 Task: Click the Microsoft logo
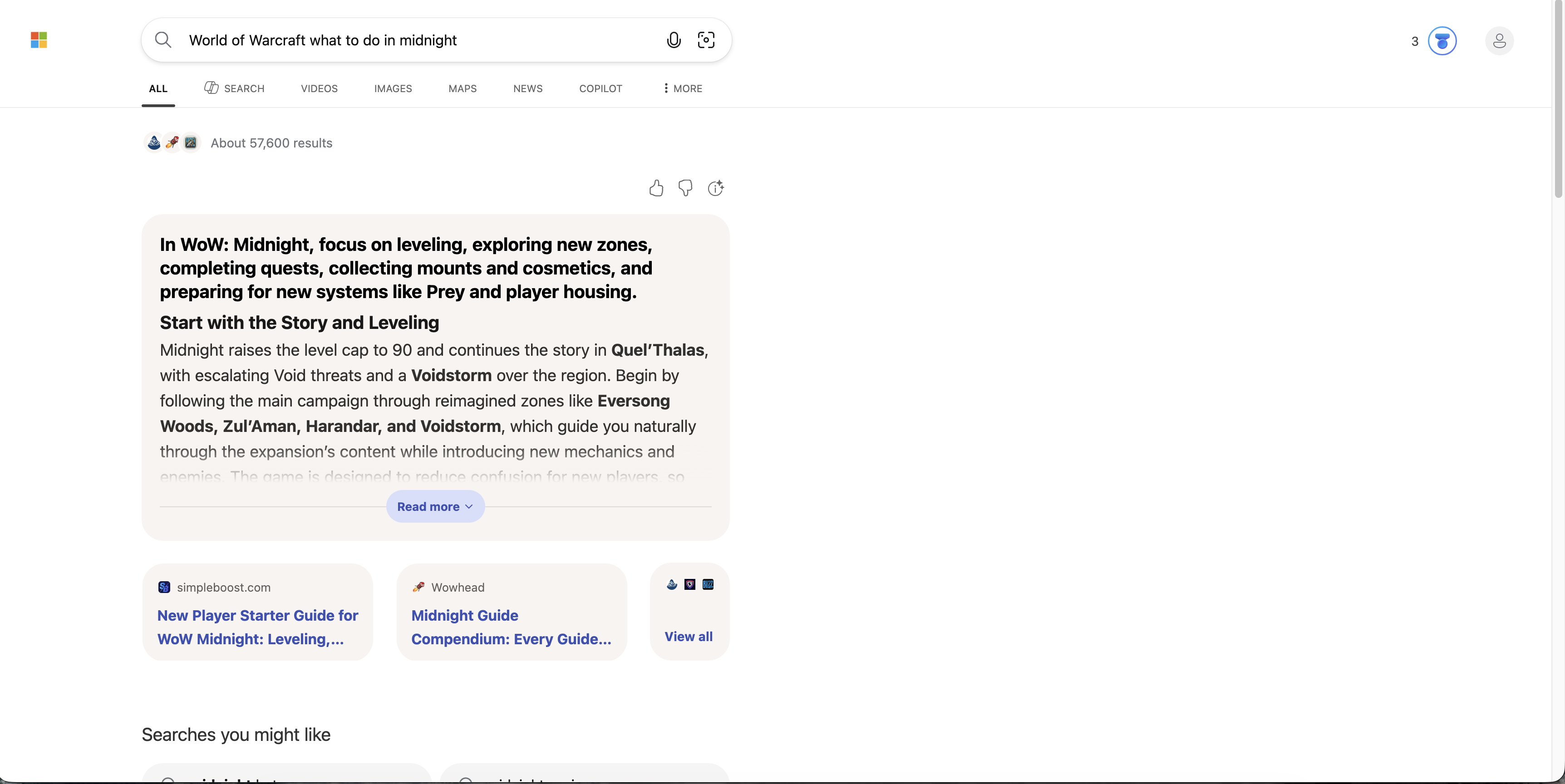click(x=38, y=39)
